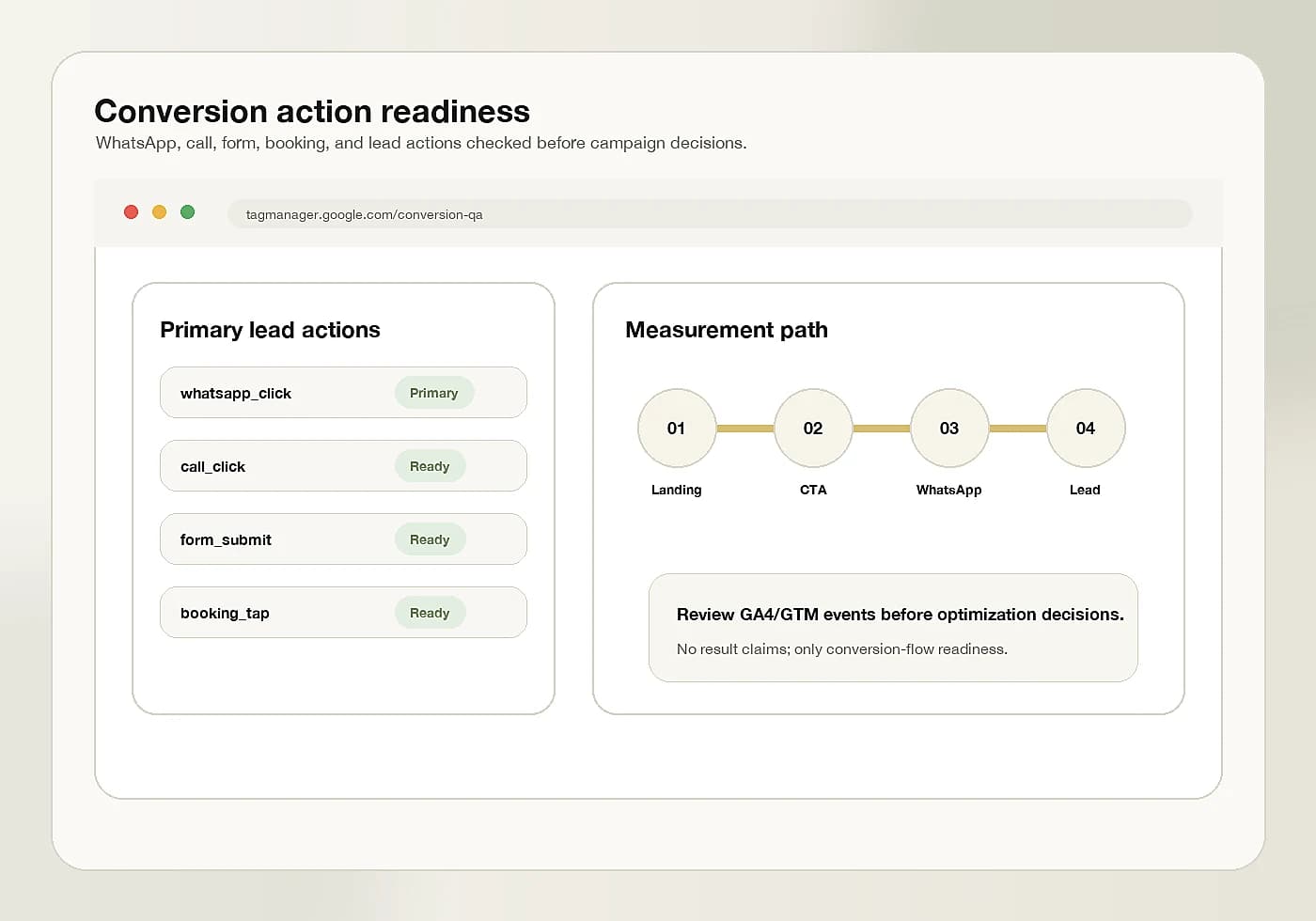1316x921 pixels.
Task: Click step 03 circle in measurement path
Action: click(x=949, y=429)
